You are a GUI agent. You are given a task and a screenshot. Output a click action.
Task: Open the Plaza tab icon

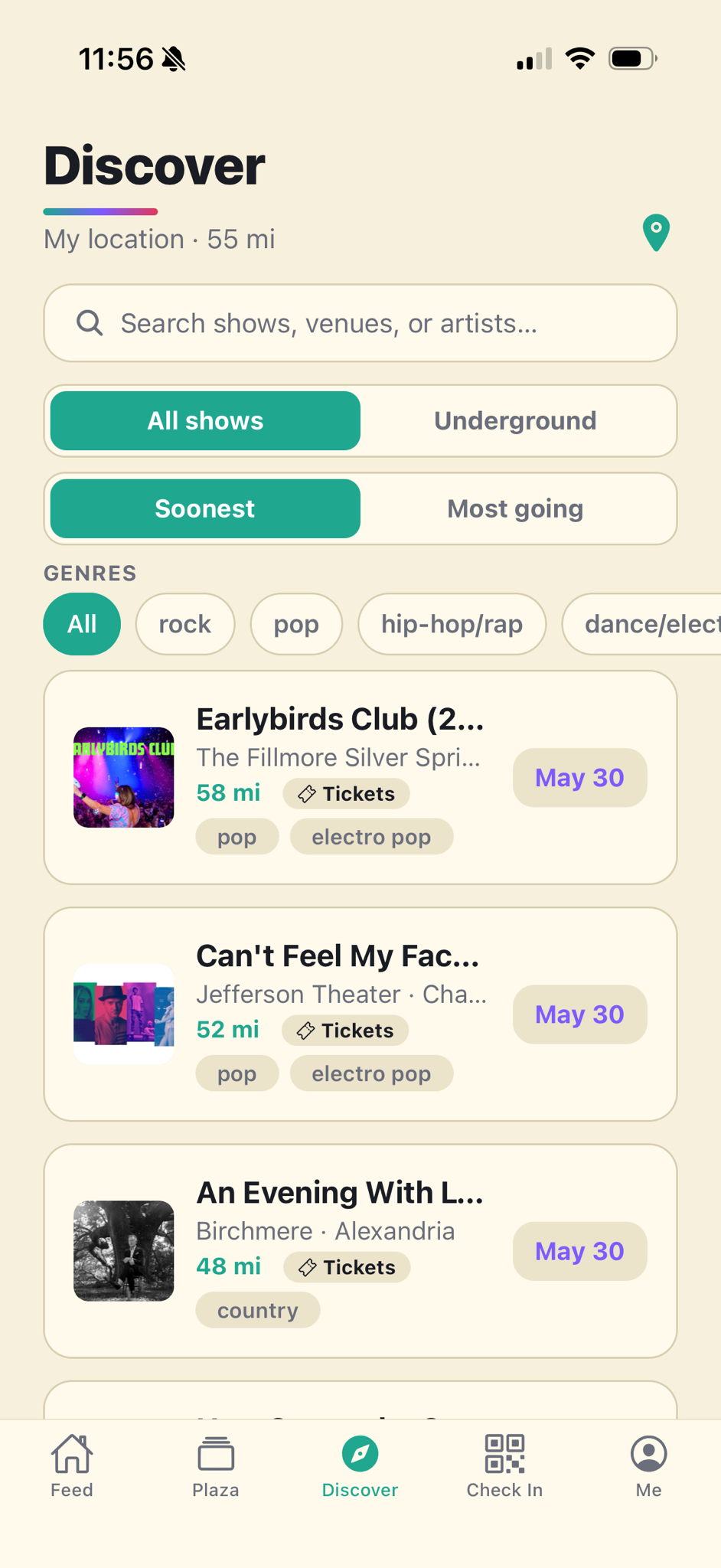(x=216, y=1453)
